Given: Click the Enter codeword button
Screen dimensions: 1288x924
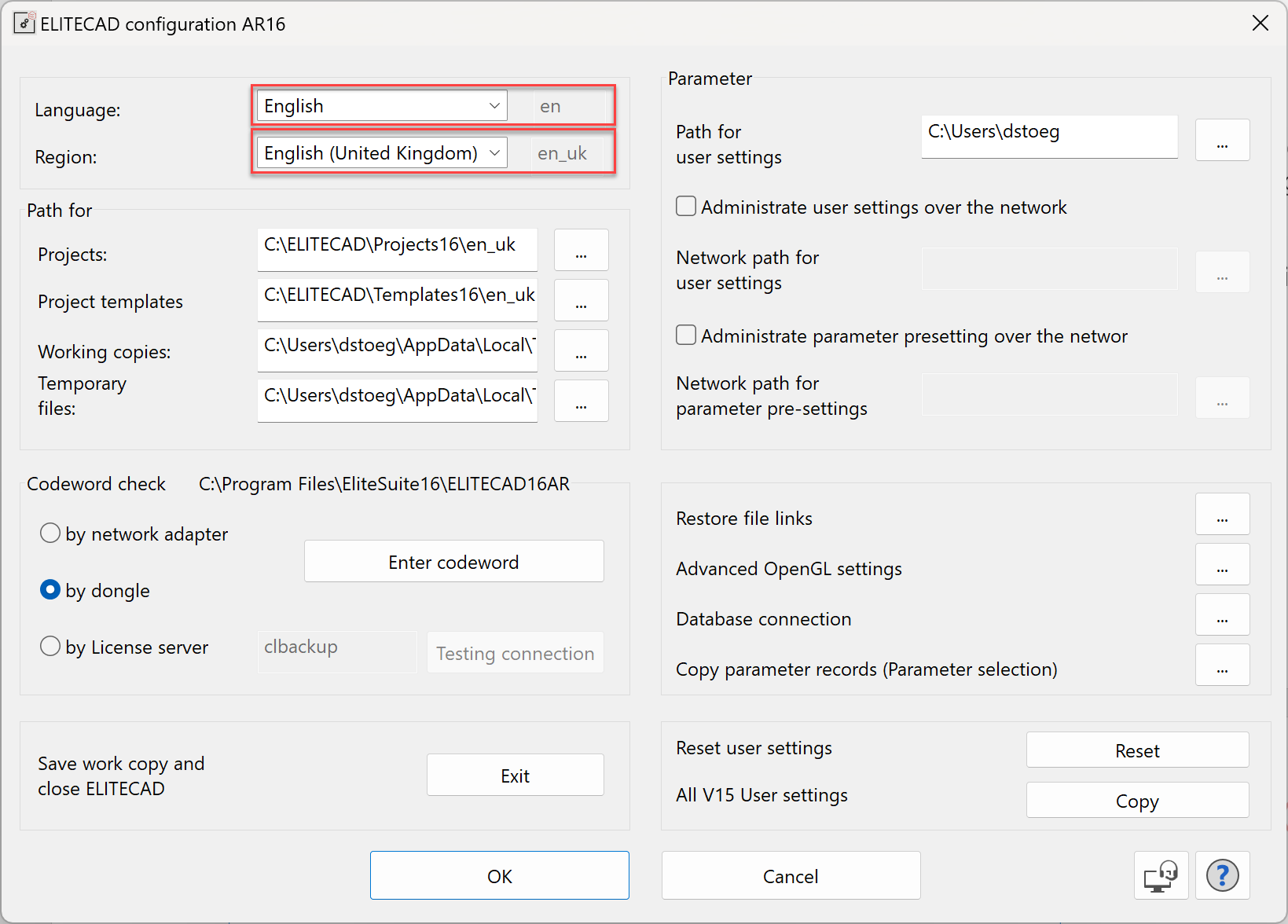Looking at the screenshot, I should 454,561.
